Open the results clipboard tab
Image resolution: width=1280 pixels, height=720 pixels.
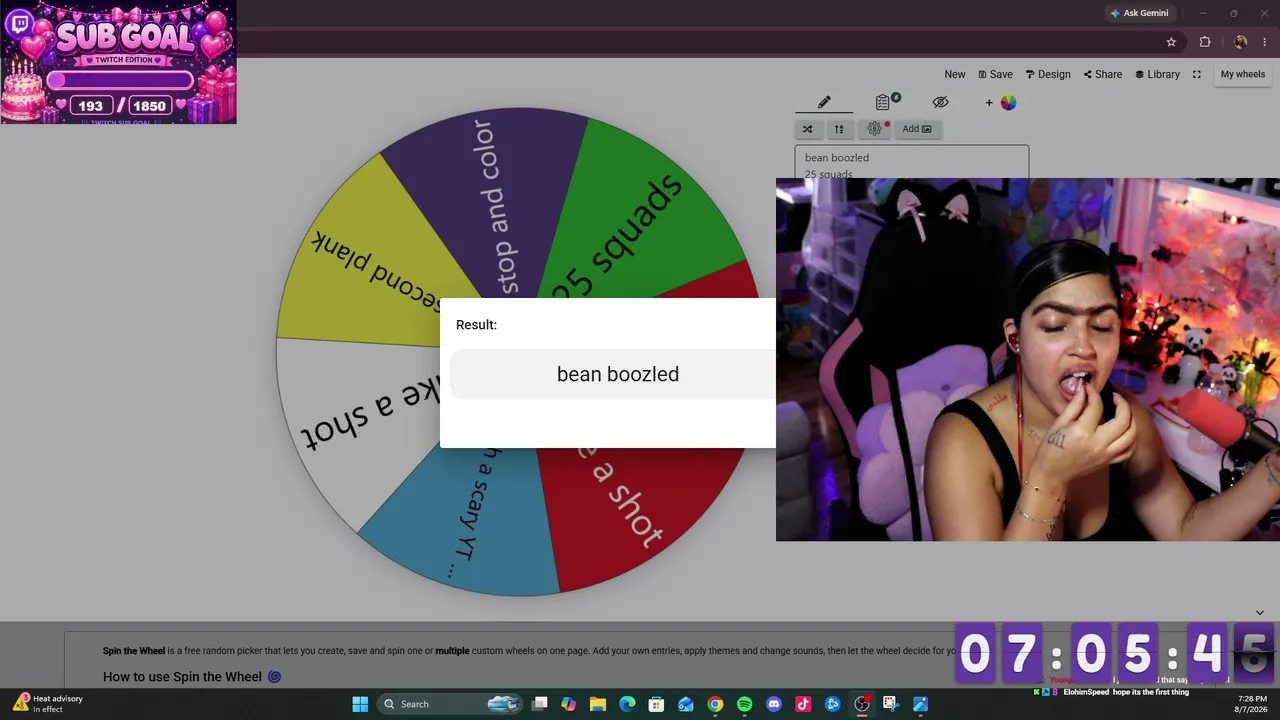coord(883,102)
